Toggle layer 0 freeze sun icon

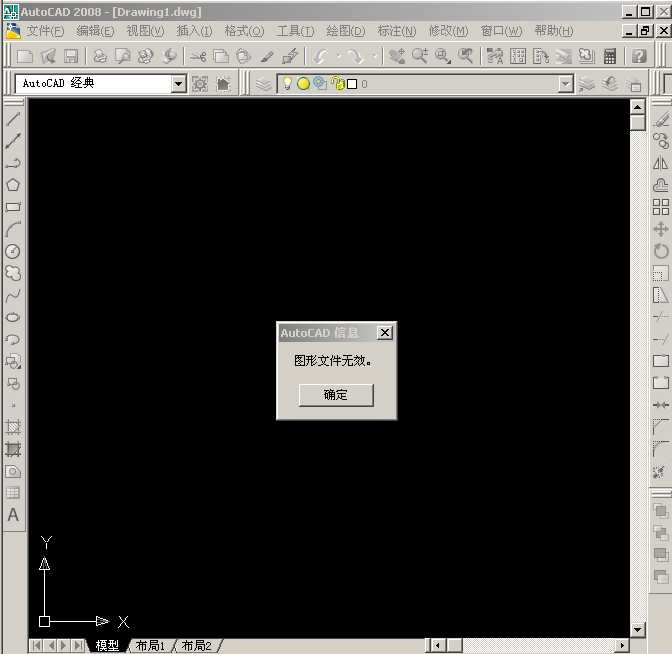pos(303,84)
